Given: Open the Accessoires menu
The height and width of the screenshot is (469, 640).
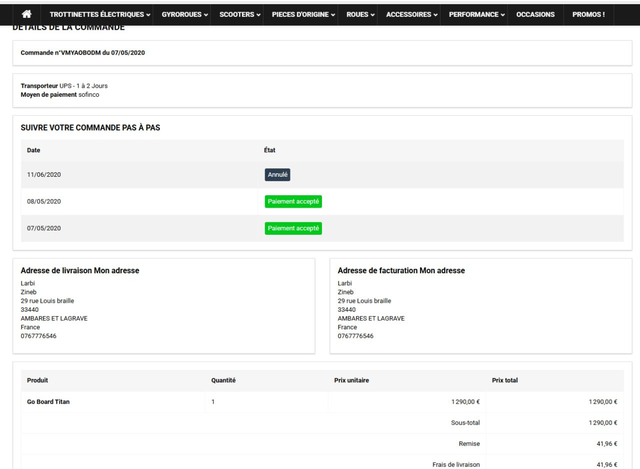Looking at the screenshot, I should click(x=411, y=14).
